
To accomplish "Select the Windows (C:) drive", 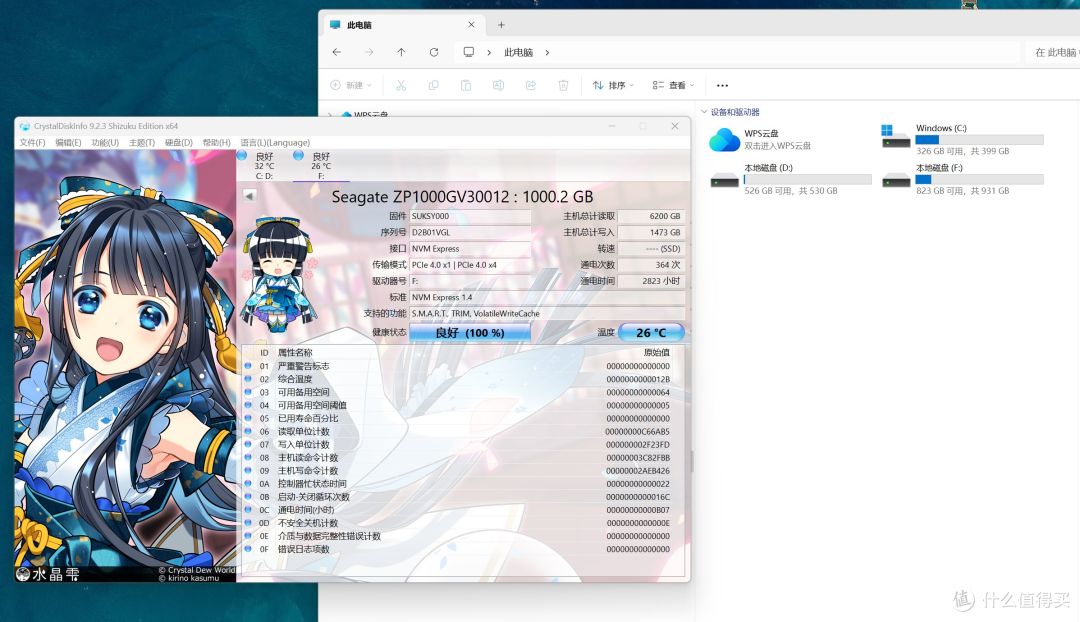I will 963,139.
